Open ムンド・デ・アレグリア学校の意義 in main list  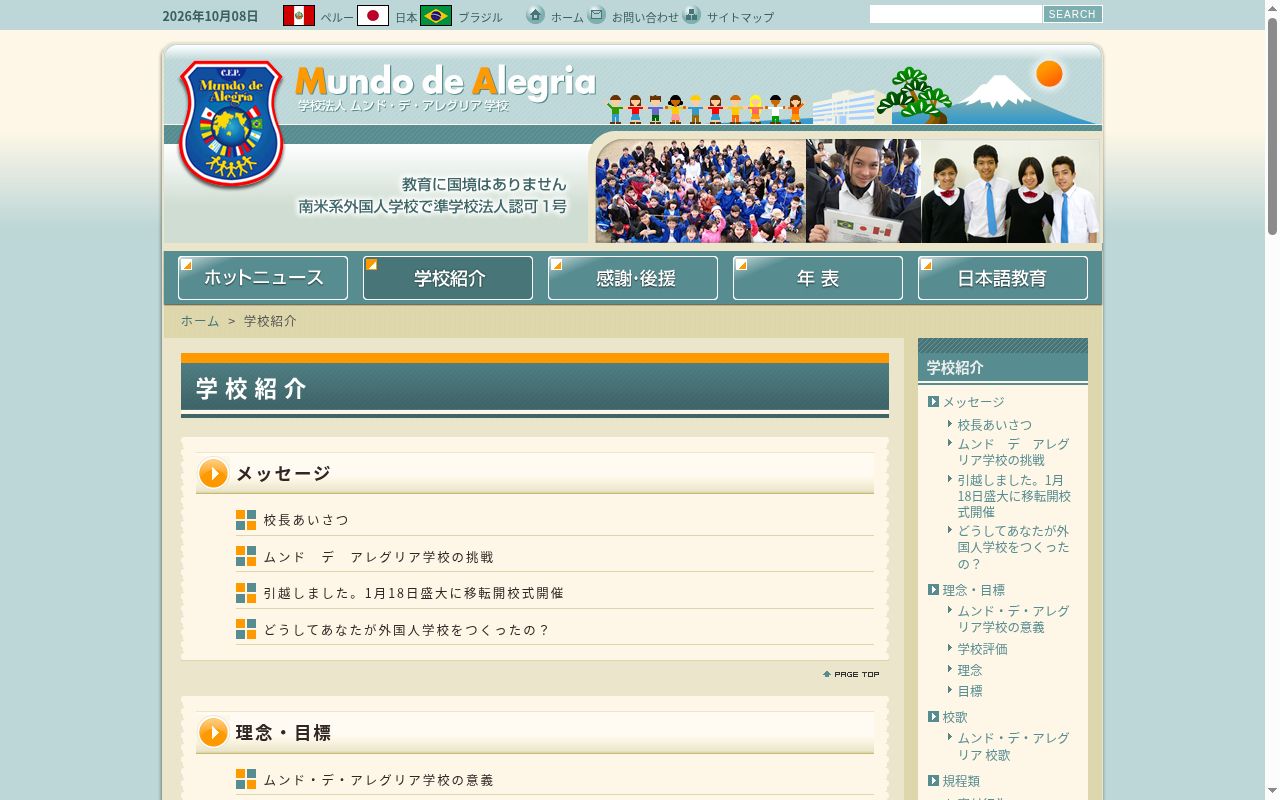pos(379,780)
